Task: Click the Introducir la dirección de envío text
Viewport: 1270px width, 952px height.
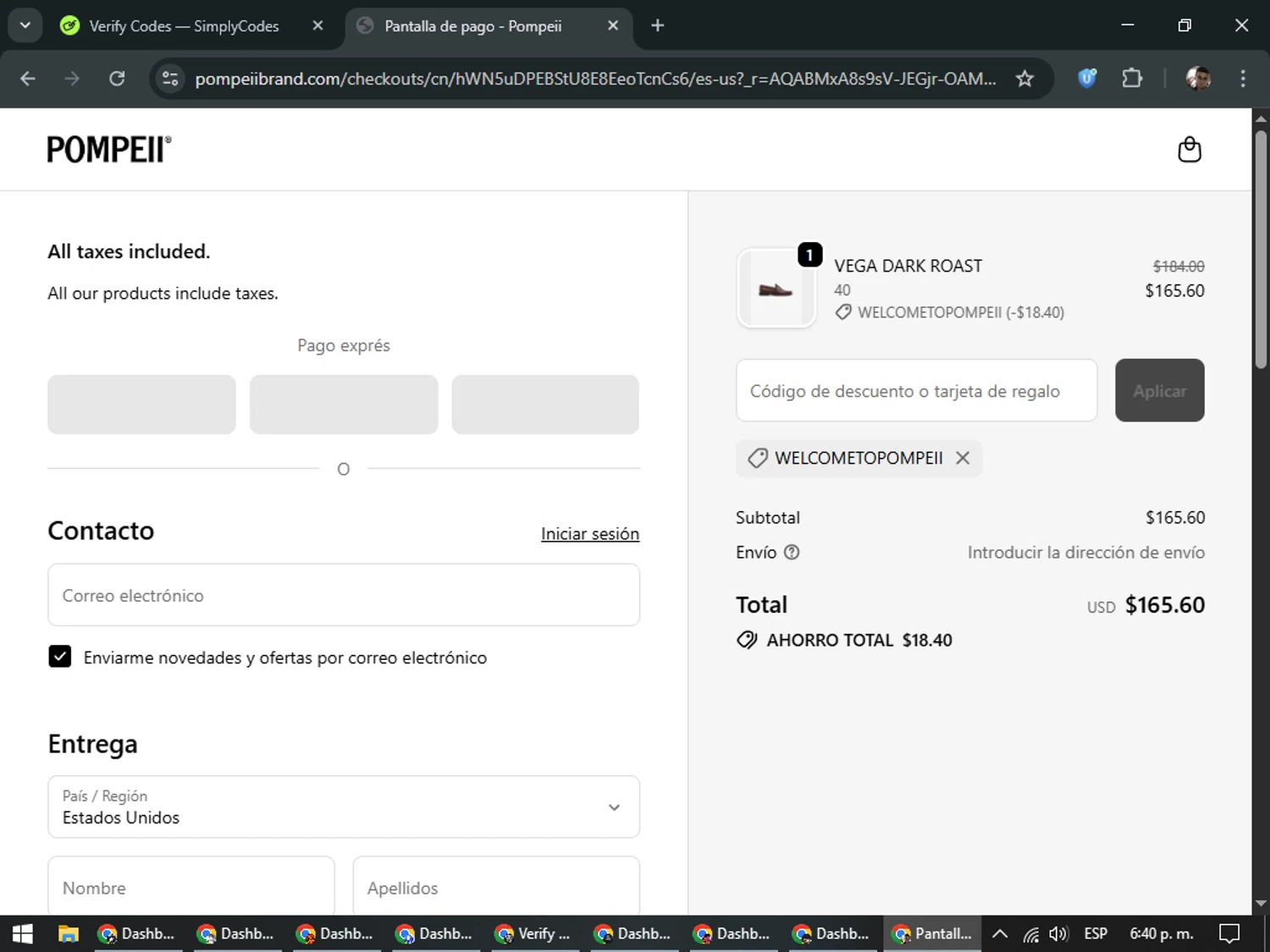Action: point(1086,553)
